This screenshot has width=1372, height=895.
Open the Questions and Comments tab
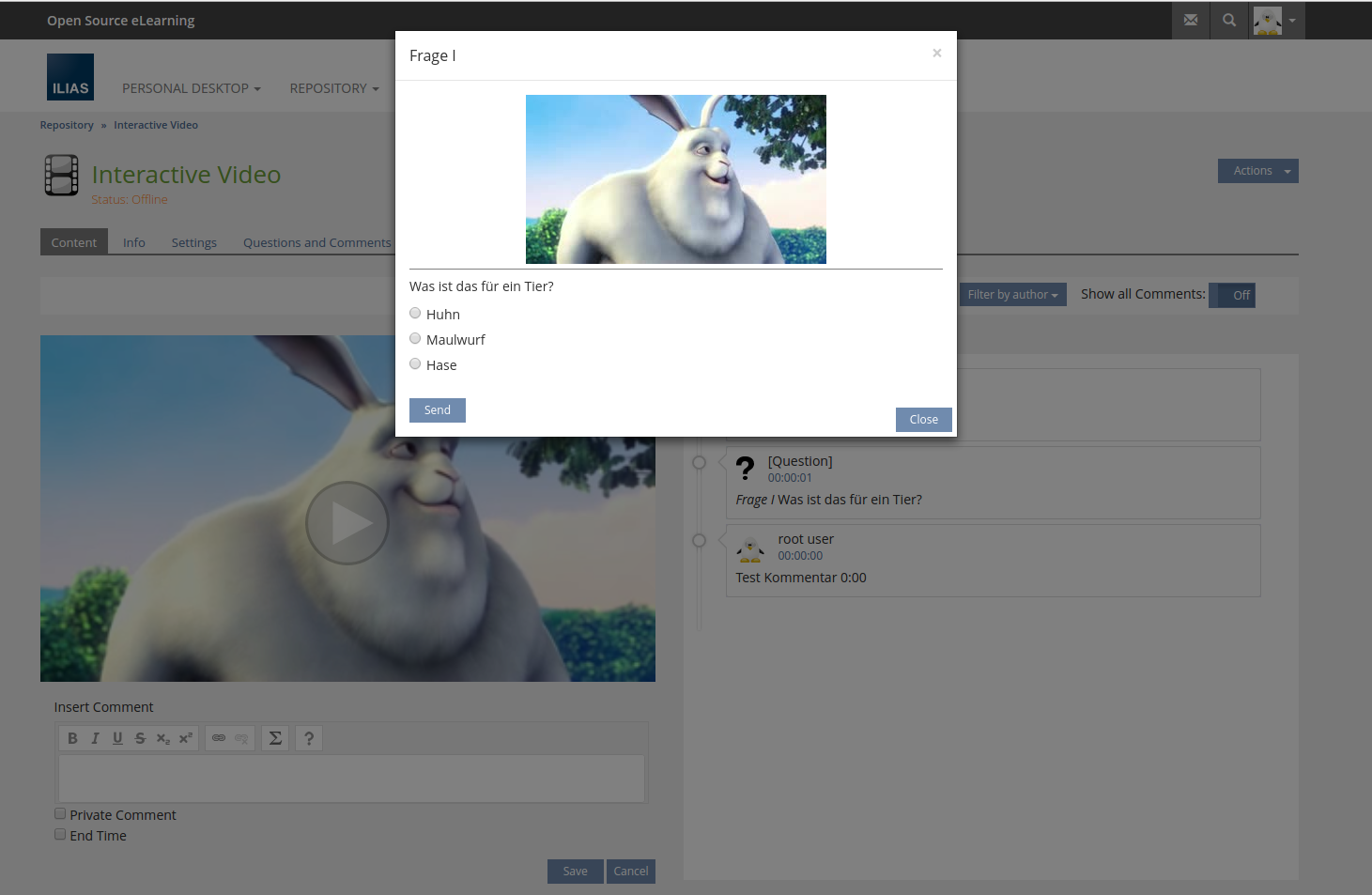coord(316,242)
